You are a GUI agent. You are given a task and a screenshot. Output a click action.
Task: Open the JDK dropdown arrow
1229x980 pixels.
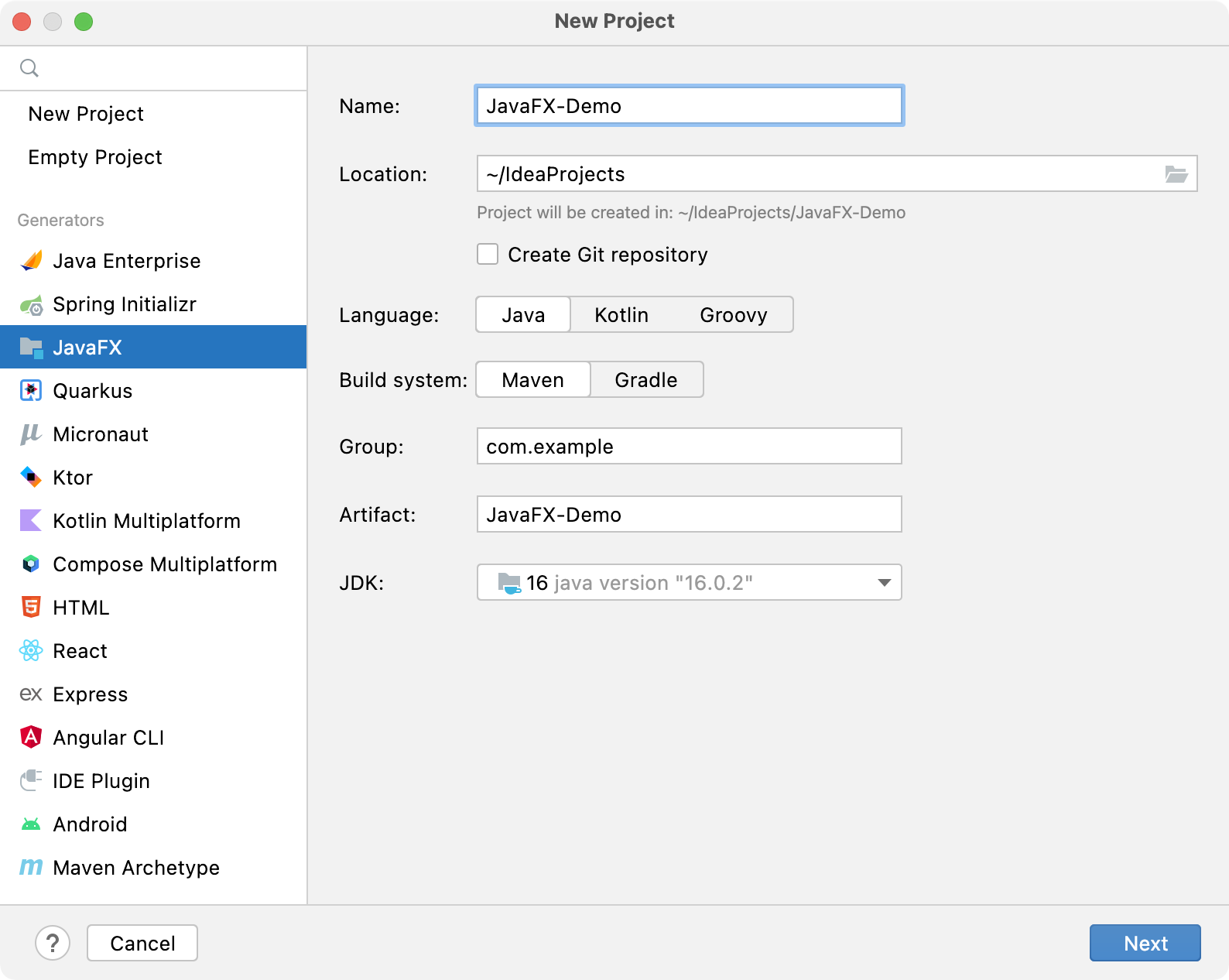click(x=884, y=583)
